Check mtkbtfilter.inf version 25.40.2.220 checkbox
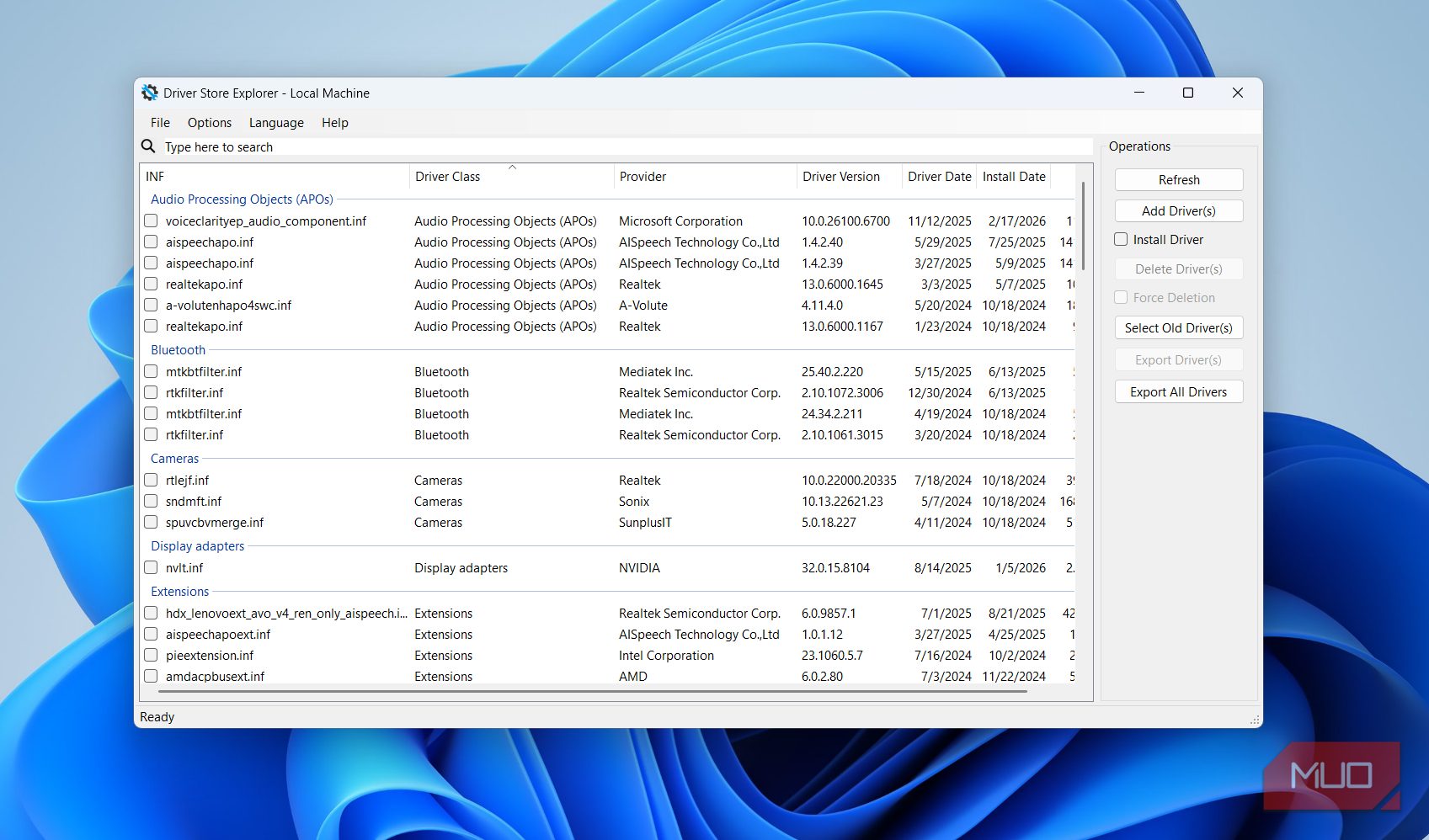Screen dimensions: 1429x840 [x=151, y=371]
